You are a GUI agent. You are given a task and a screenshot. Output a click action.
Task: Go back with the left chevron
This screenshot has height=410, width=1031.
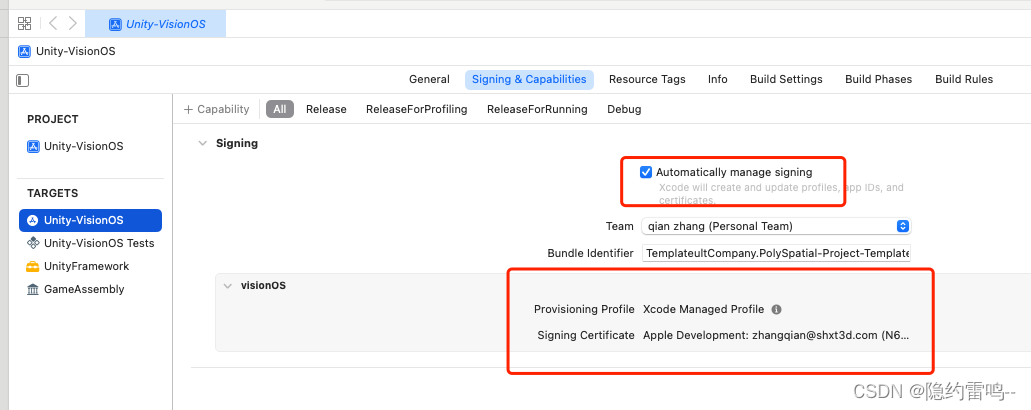(x=53, y=24)
